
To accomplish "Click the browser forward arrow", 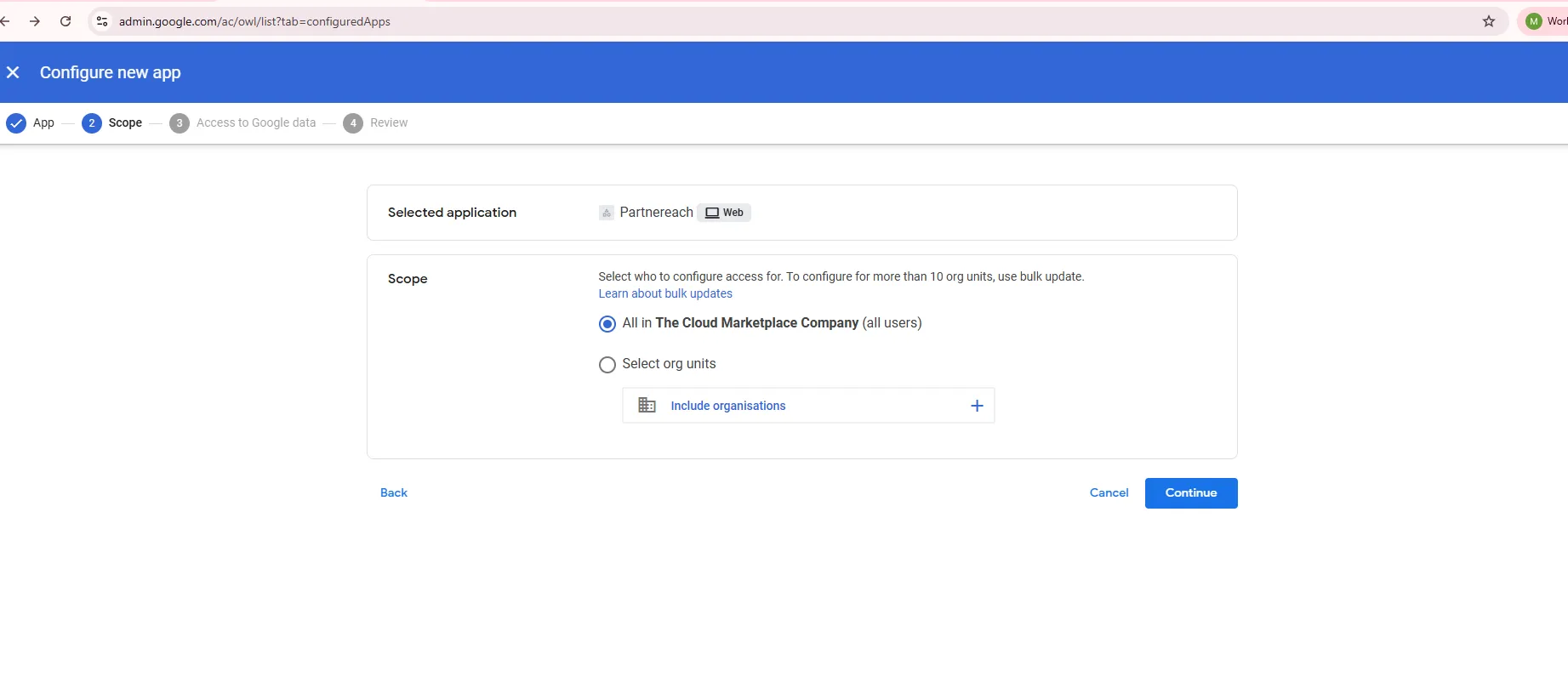I will point(35,21).
